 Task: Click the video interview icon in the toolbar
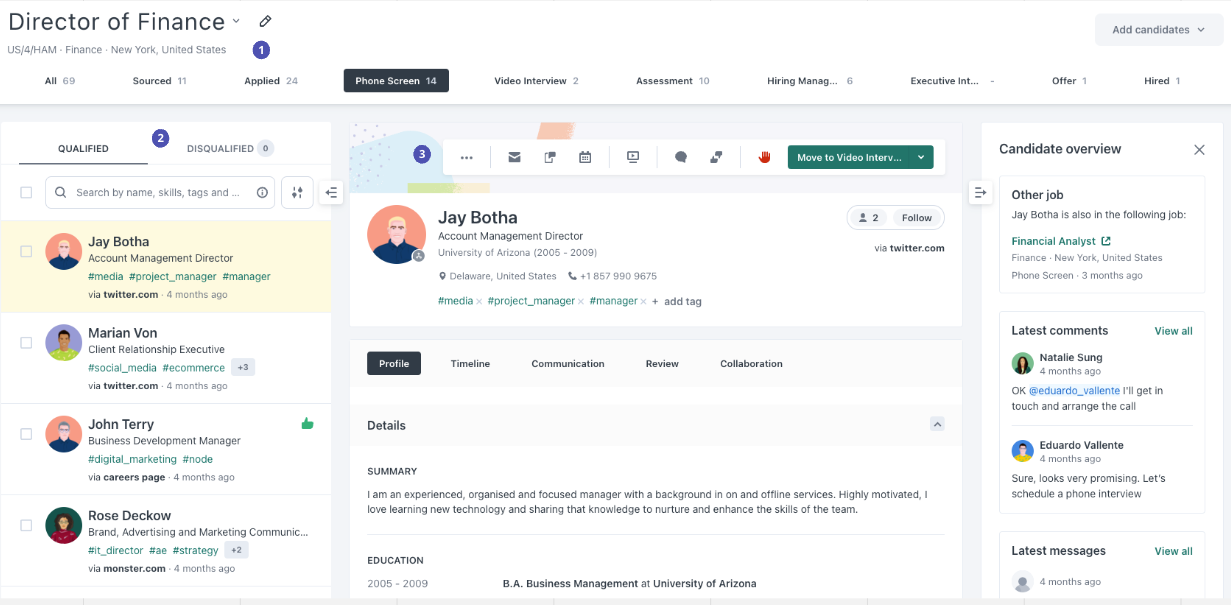tap(633, 157)
